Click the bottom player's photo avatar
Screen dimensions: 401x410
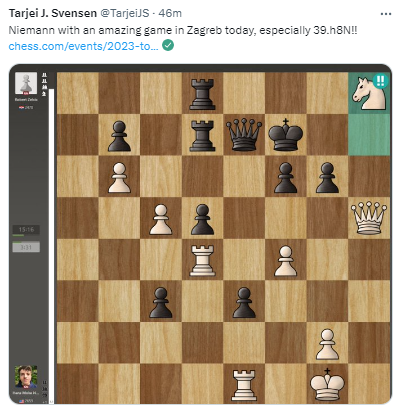(26, 377)
